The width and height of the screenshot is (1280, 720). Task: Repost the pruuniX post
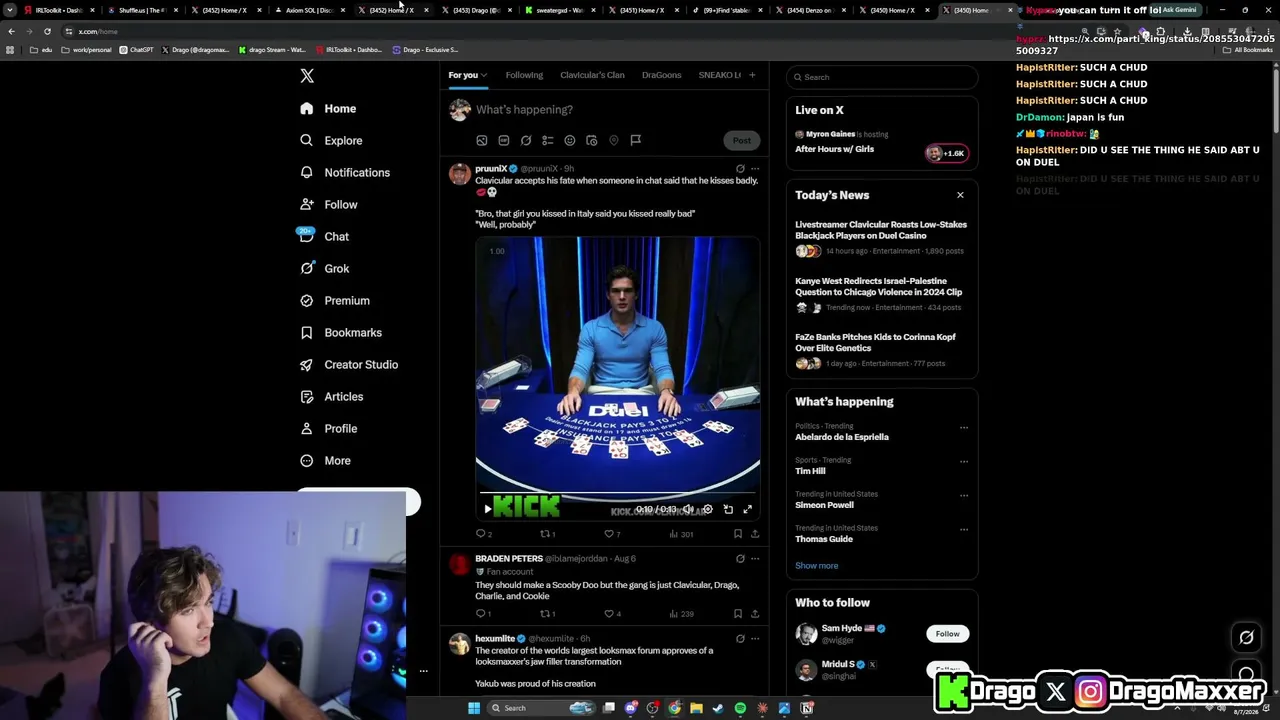(548, 534)
